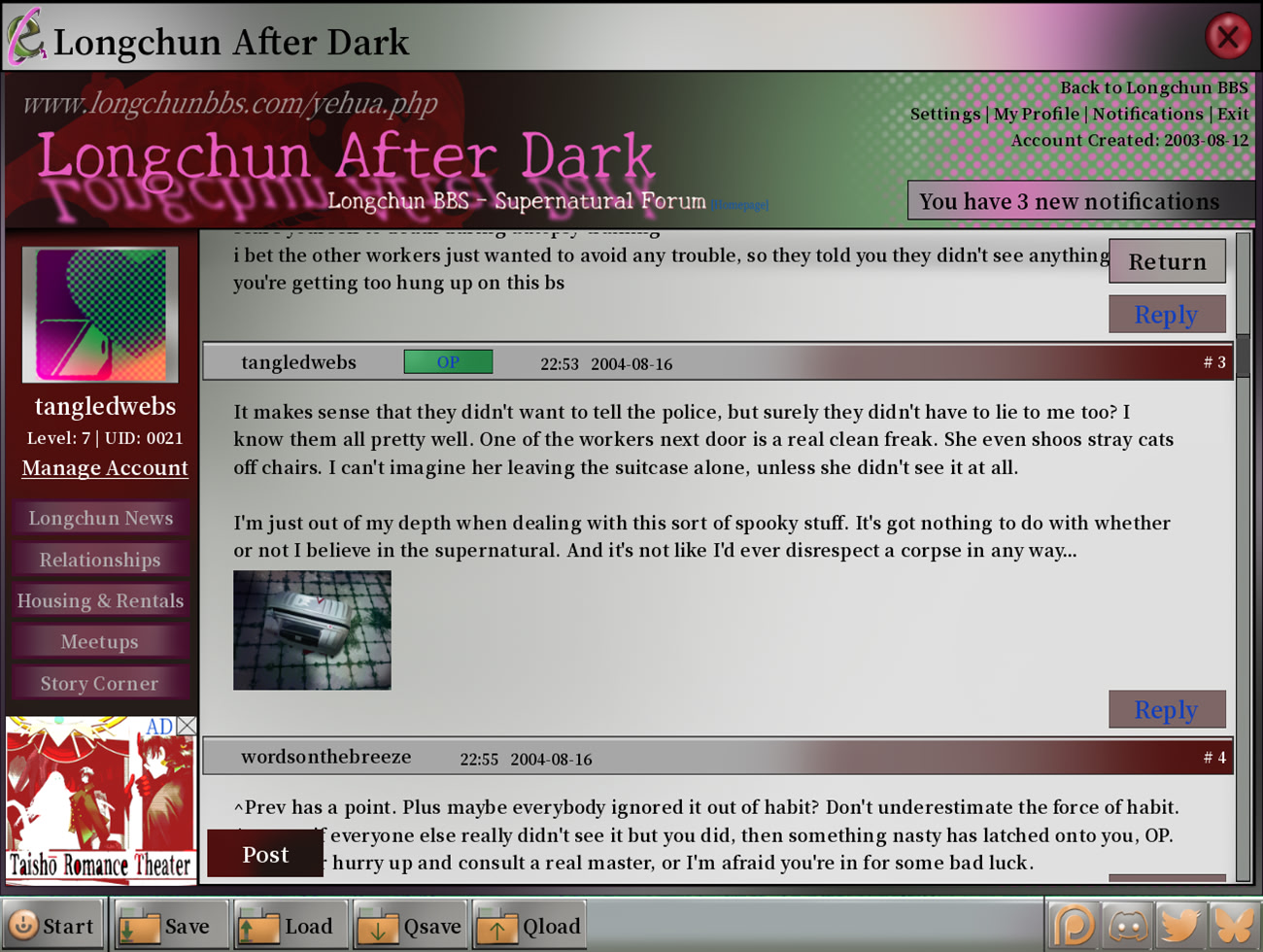1263x952 pixels.
Task: Open the Patreon icon in the taskbar
Action: pos(1074,925)
